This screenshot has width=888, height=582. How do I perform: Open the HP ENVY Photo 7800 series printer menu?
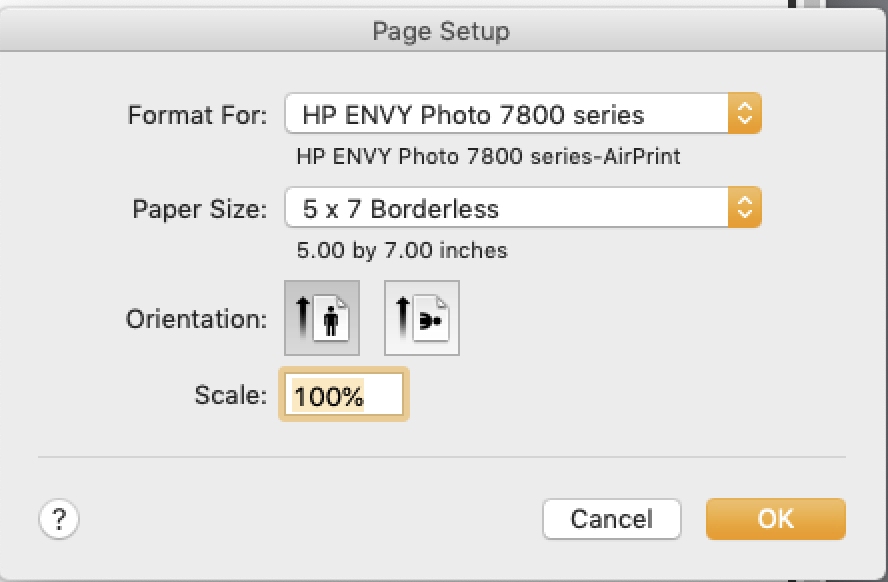coord(508,114)
